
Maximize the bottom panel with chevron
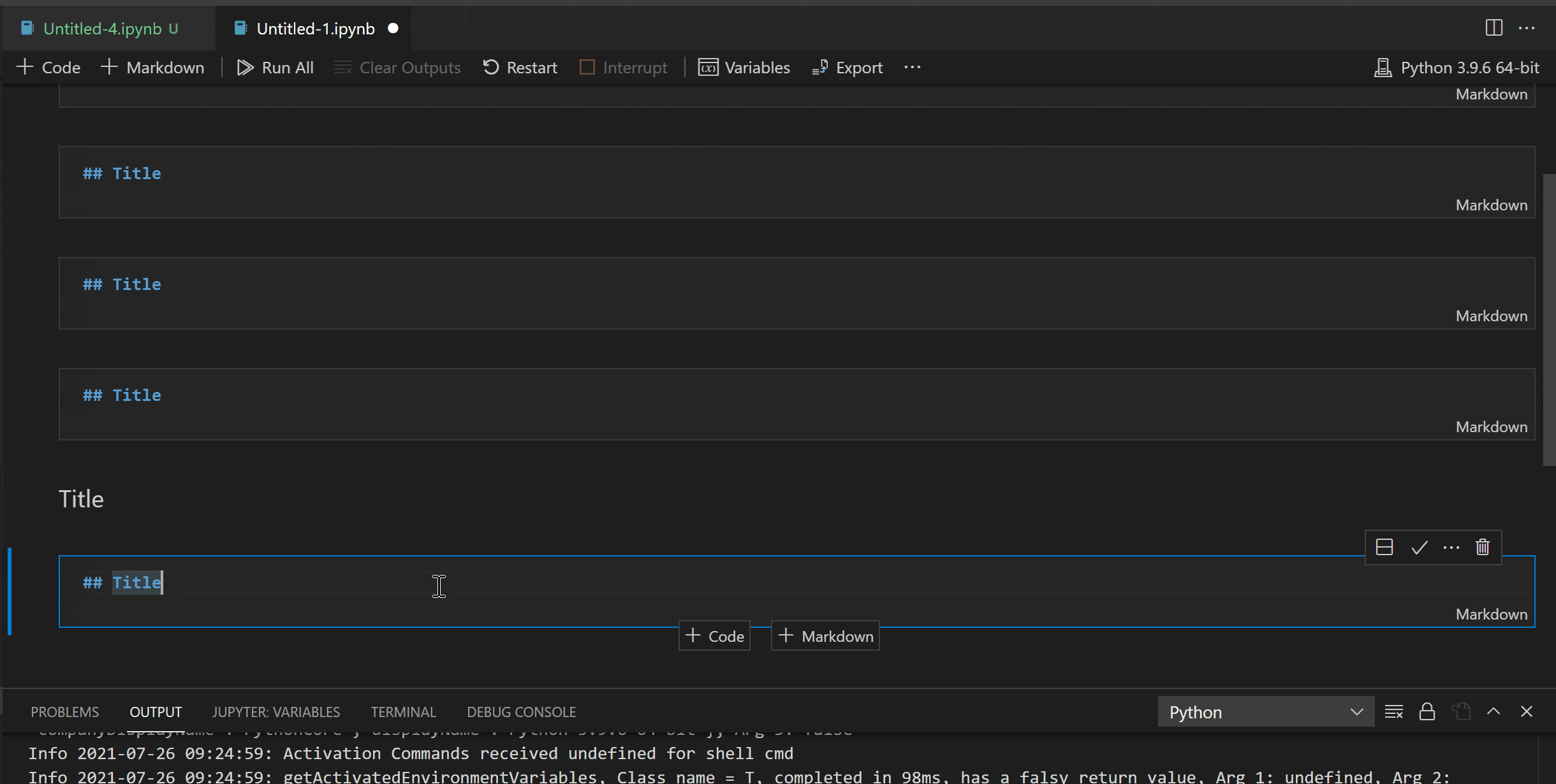(1494, 711)
